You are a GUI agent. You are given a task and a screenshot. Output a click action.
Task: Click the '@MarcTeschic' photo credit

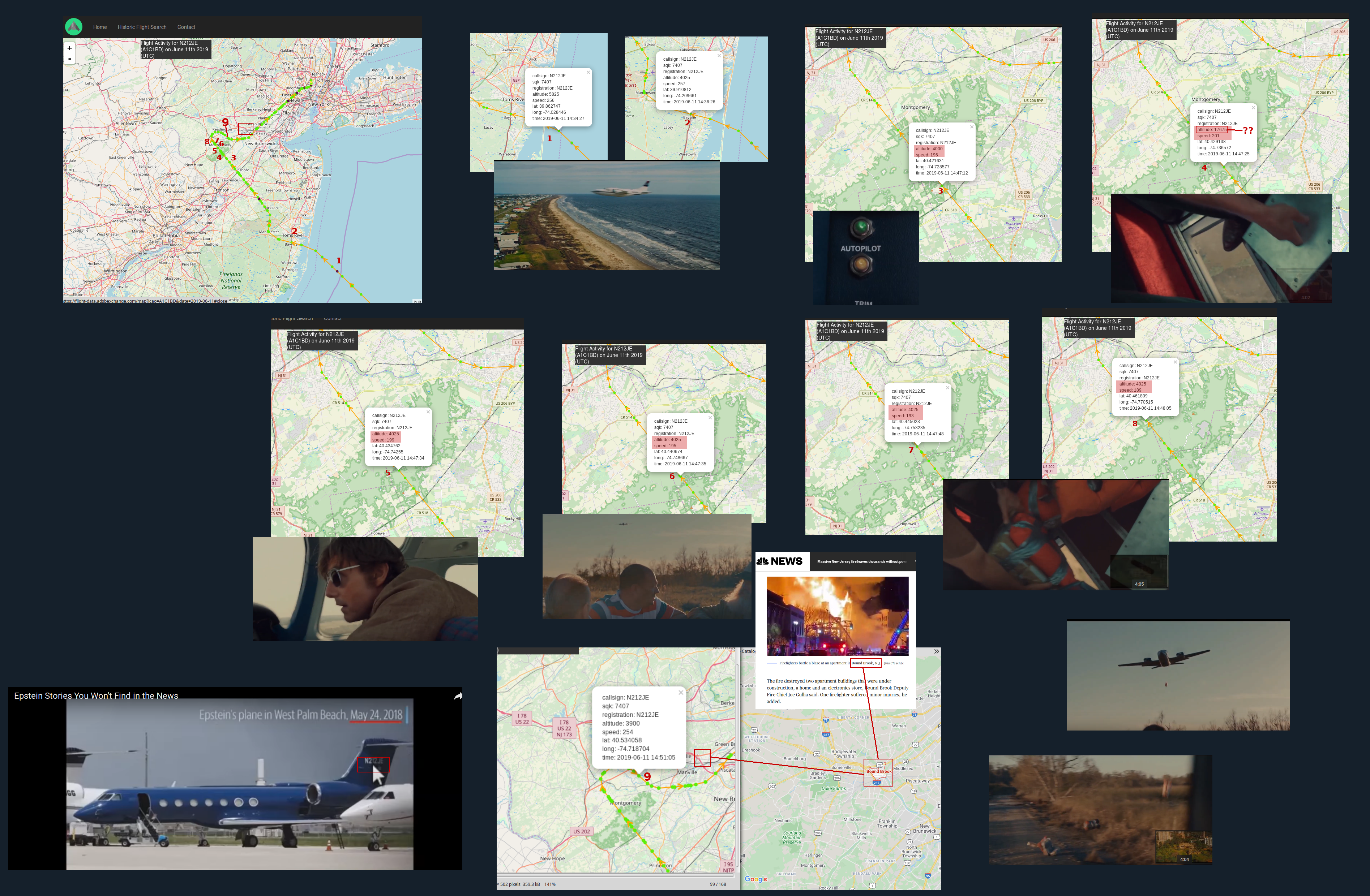coord(893,663)
